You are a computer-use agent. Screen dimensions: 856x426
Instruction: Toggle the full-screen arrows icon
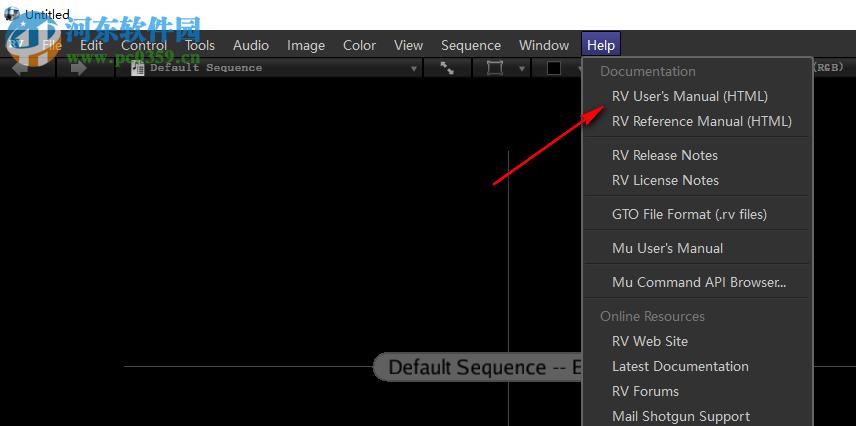click(x=447, y=68)
